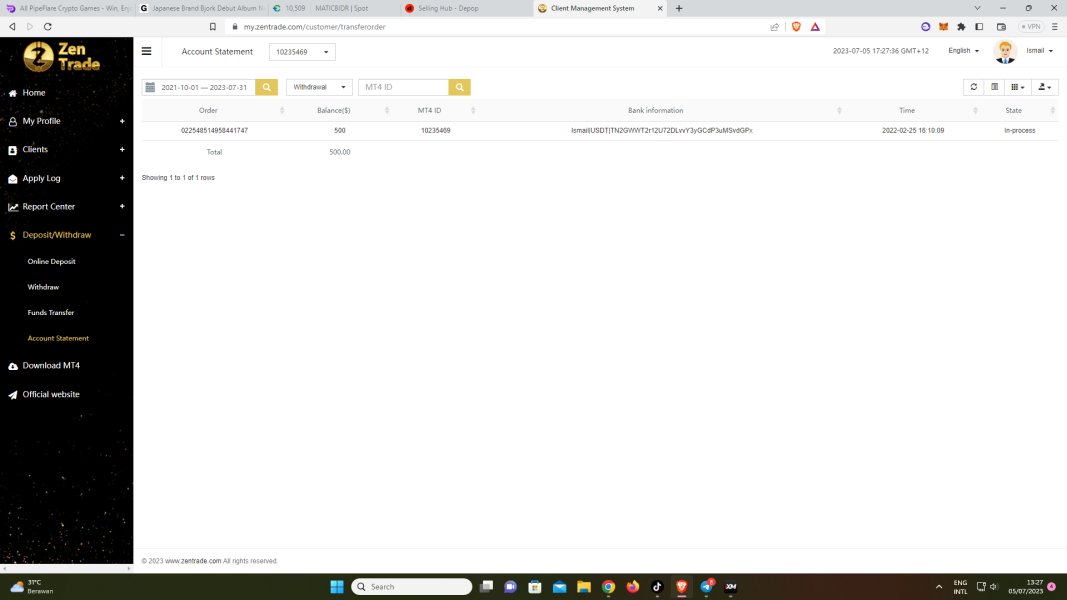Image resolution: width=1067 pixels, height=600 pixels.
Task: Click the 2022-02-25 16:10:09 time cell
Action: [x=913, y=131]
